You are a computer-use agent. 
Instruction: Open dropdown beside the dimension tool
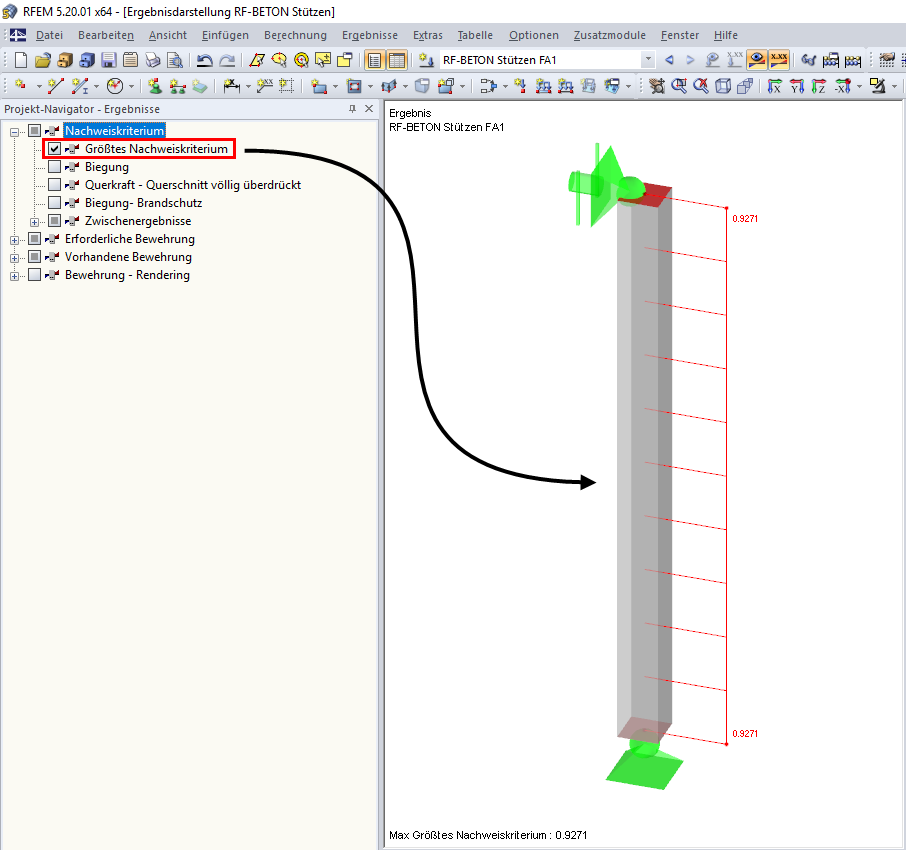(x=248, y=87)
